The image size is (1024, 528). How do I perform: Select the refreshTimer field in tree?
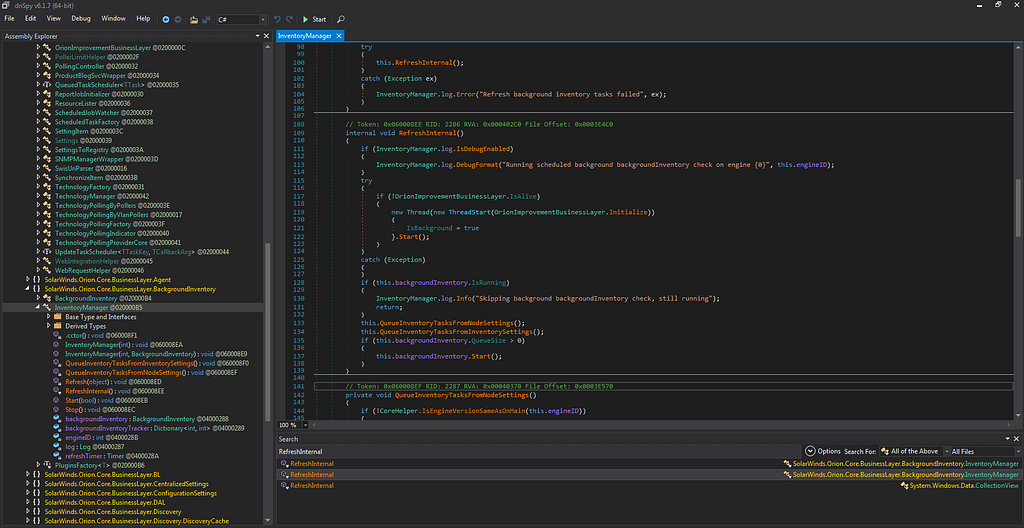[113, 455]
